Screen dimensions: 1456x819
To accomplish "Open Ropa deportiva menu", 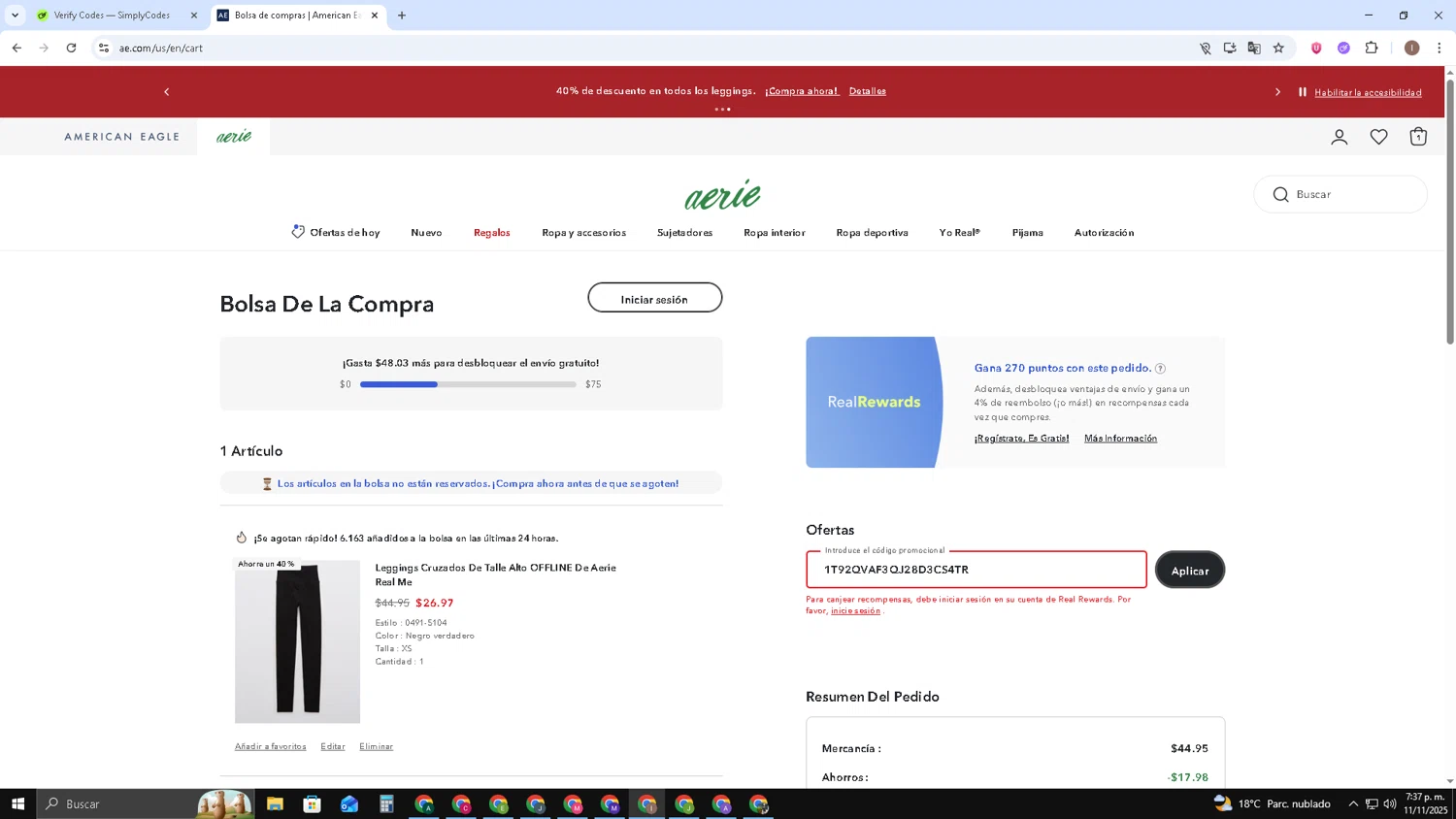I will (873, 233).
